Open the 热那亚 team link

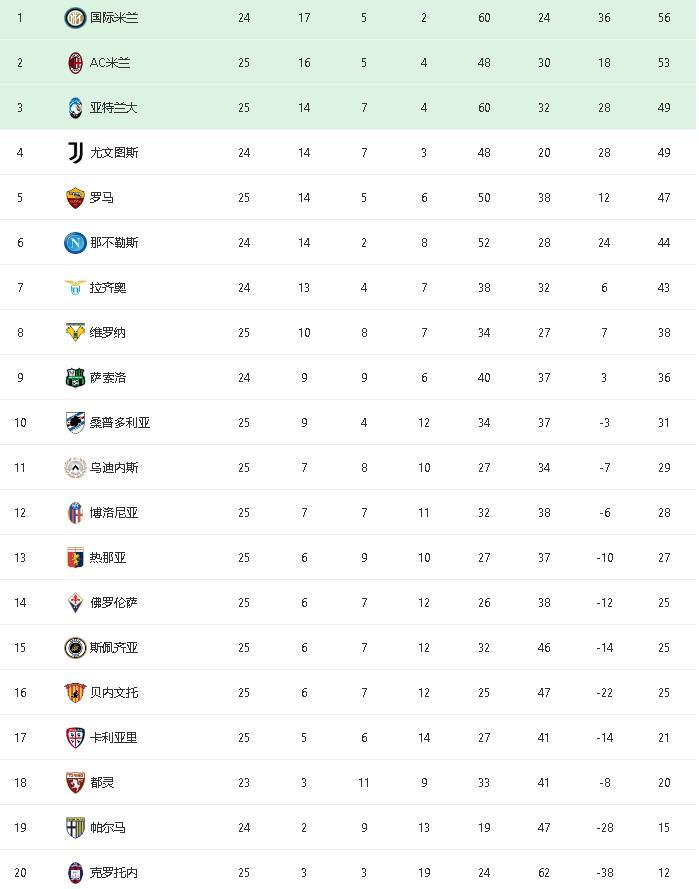[108, 557]
